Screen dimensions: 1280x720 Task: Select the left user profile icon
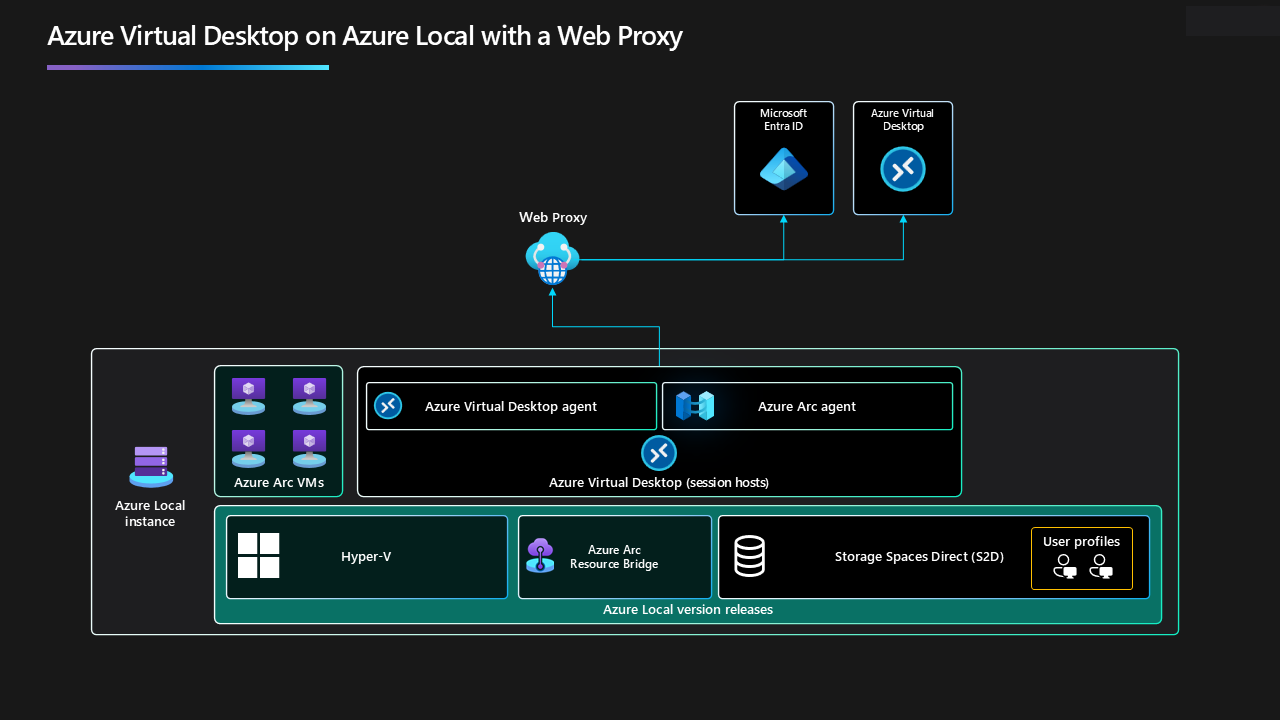(1065, 568)
